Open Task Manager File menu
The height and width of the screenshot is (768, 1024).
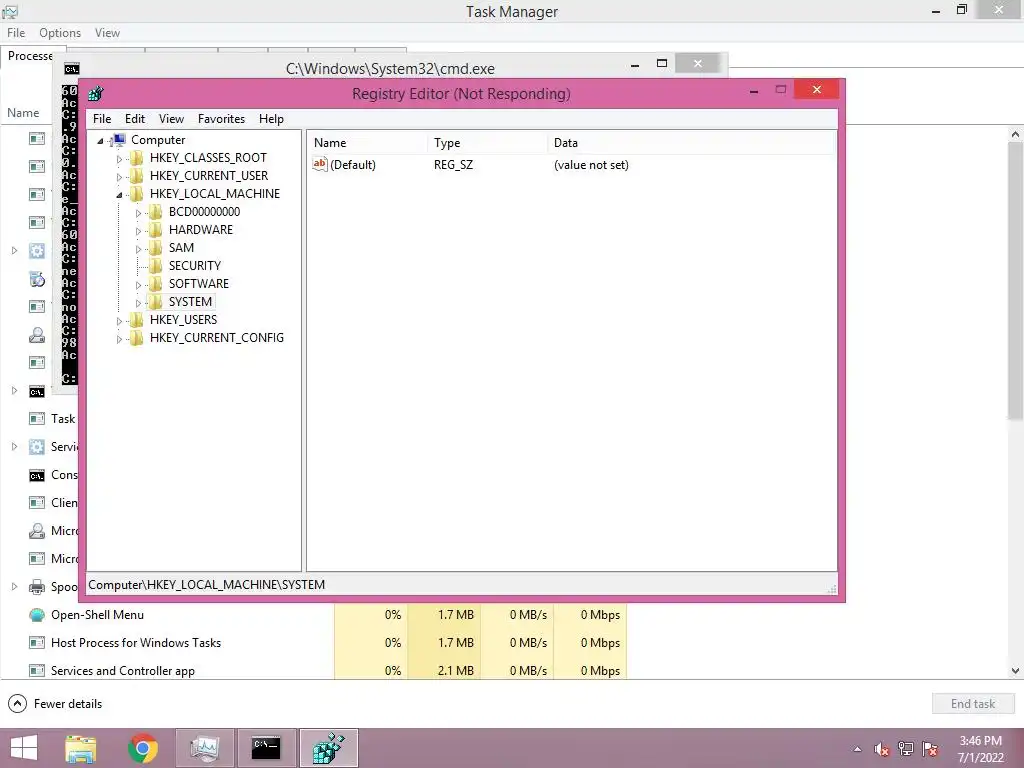point(16,33)
